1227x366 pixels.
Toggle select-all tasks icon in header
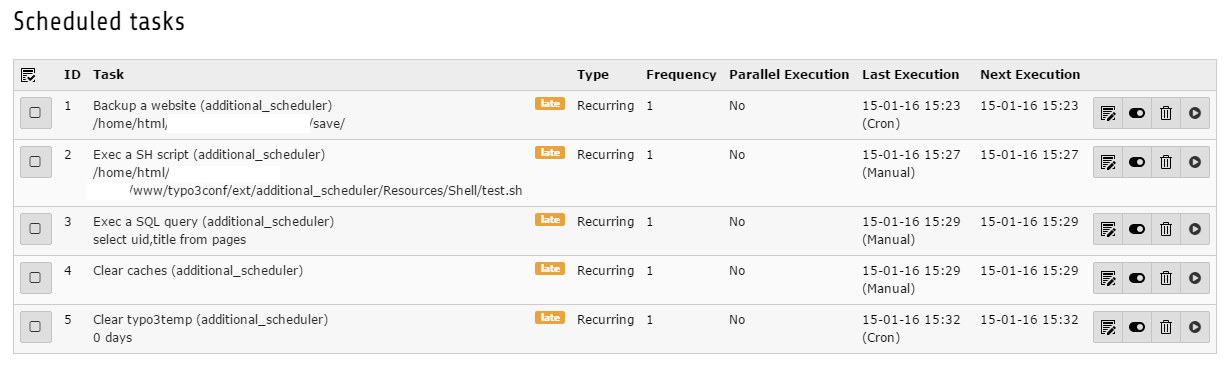[x=28, y=75]
